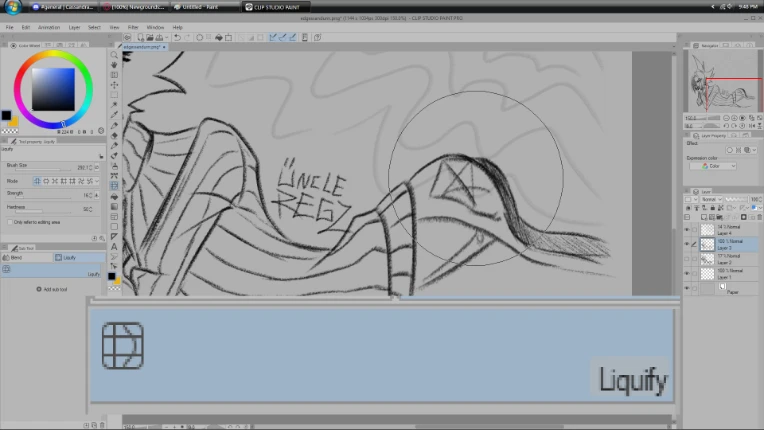The height and width of the screenshot is (430, 764).
Task: Select the Text tool
Action: pos(114,246)
